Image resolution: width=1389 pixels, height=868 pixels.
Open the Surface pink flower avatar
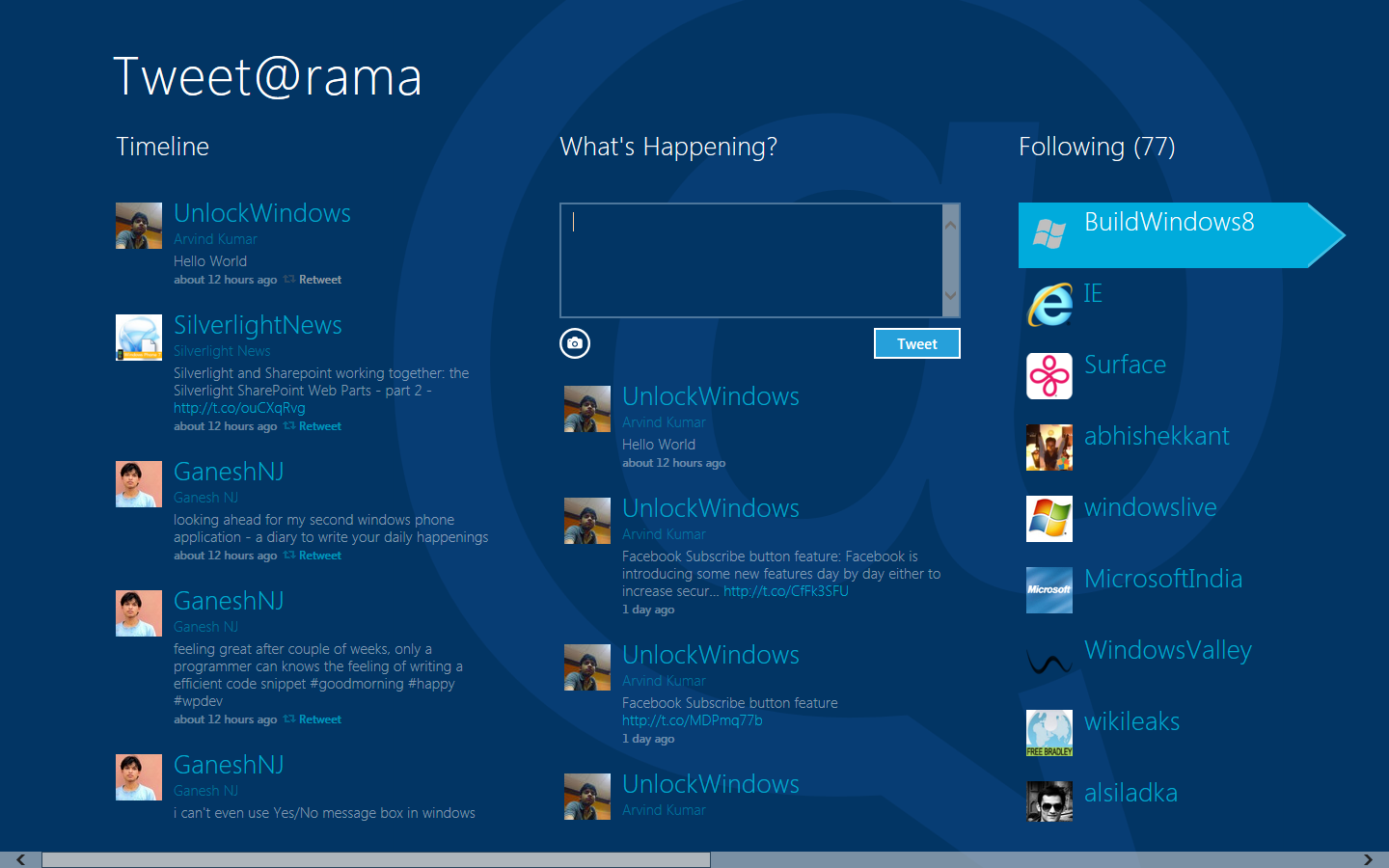click(1049, 376)
